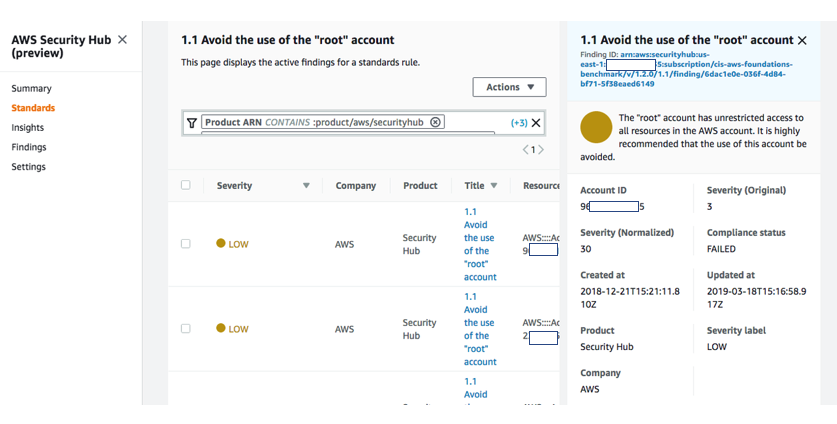
Task: Clear all filters with the X icon
Action: click(x=536, y=123)
